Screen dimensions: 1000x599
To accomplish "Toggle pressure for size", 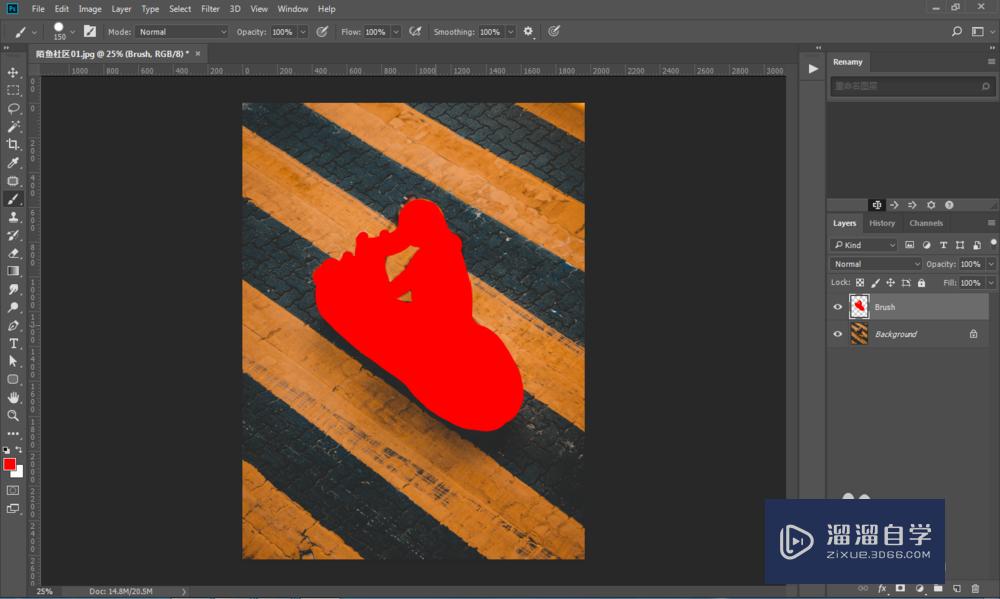I will point(554,31).
